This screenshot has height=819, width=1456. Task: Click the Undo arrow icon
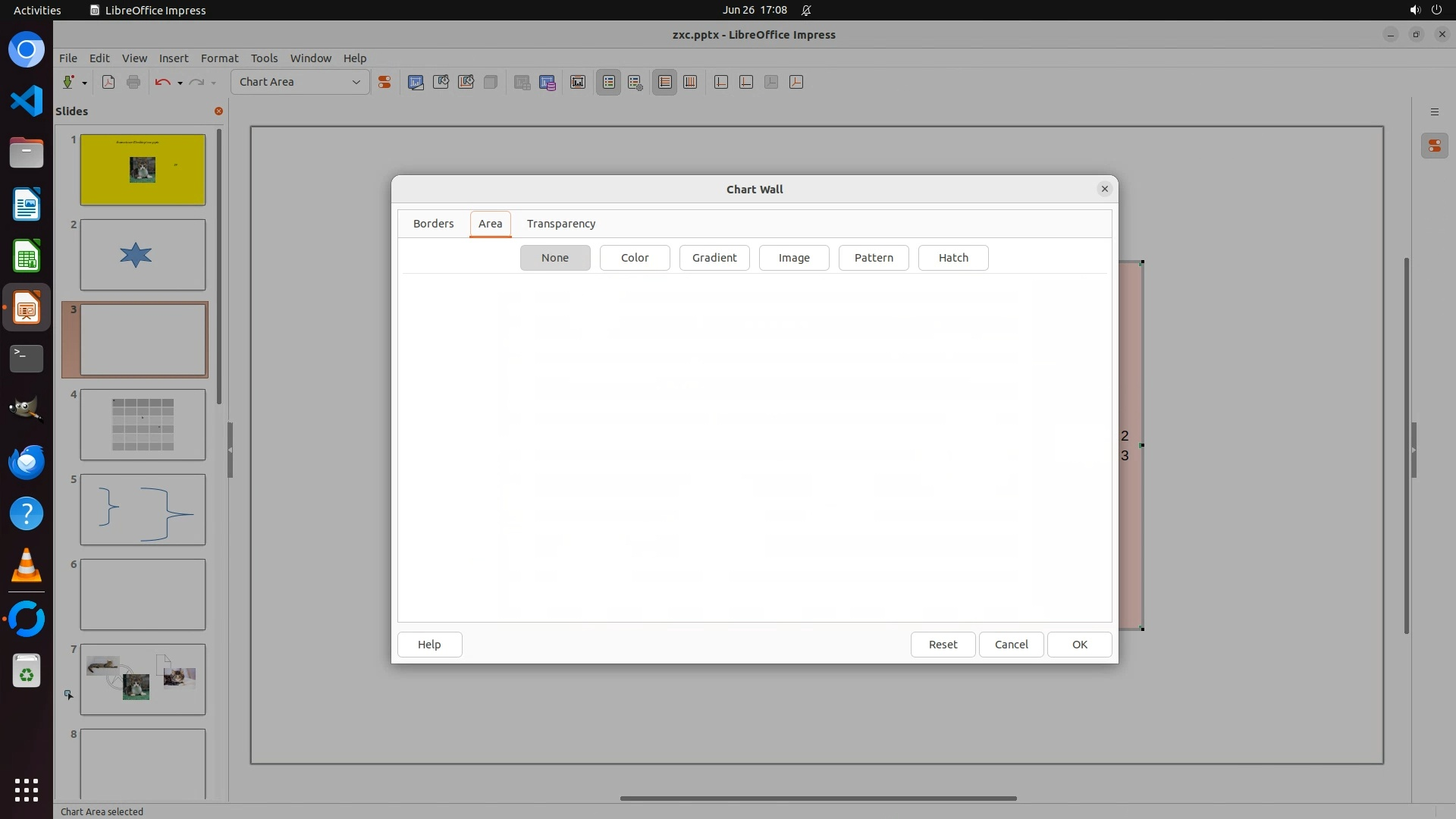point(162,83)
